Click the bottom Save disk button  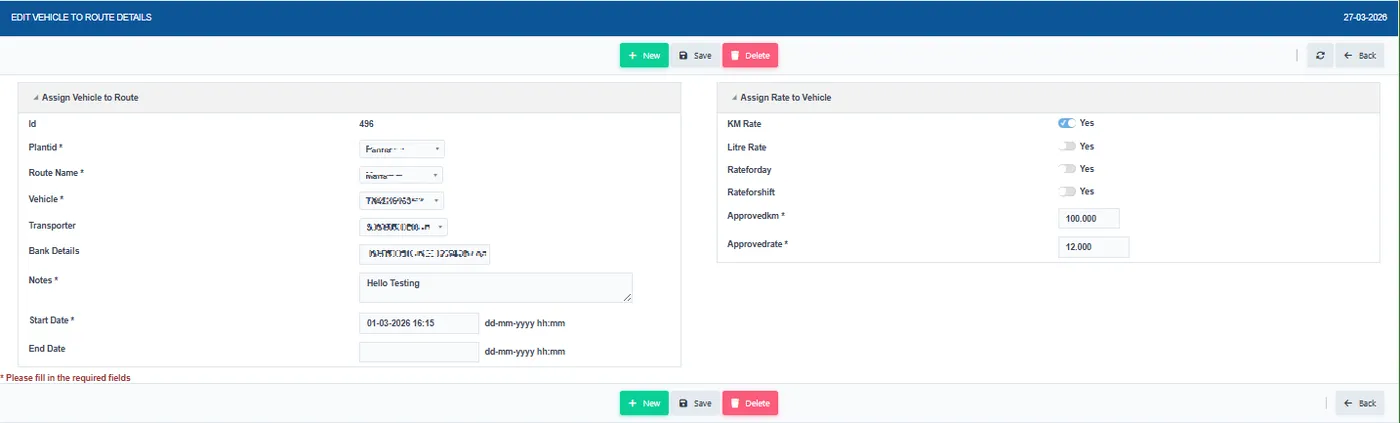point(695,403)
